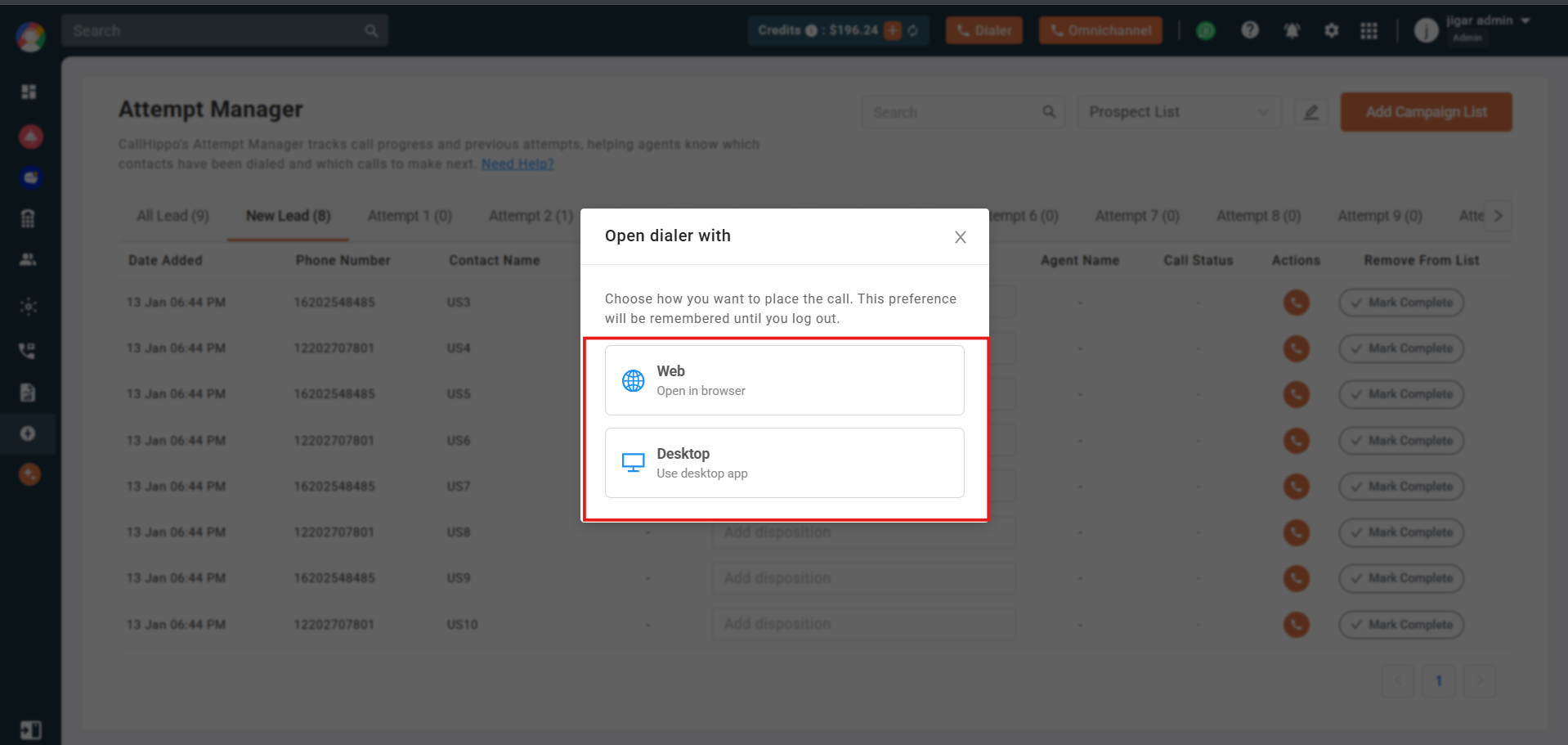This screenshot has width=1568, height=745.
Task: Click the magnifier icon in top search
Action: point(372,31)
